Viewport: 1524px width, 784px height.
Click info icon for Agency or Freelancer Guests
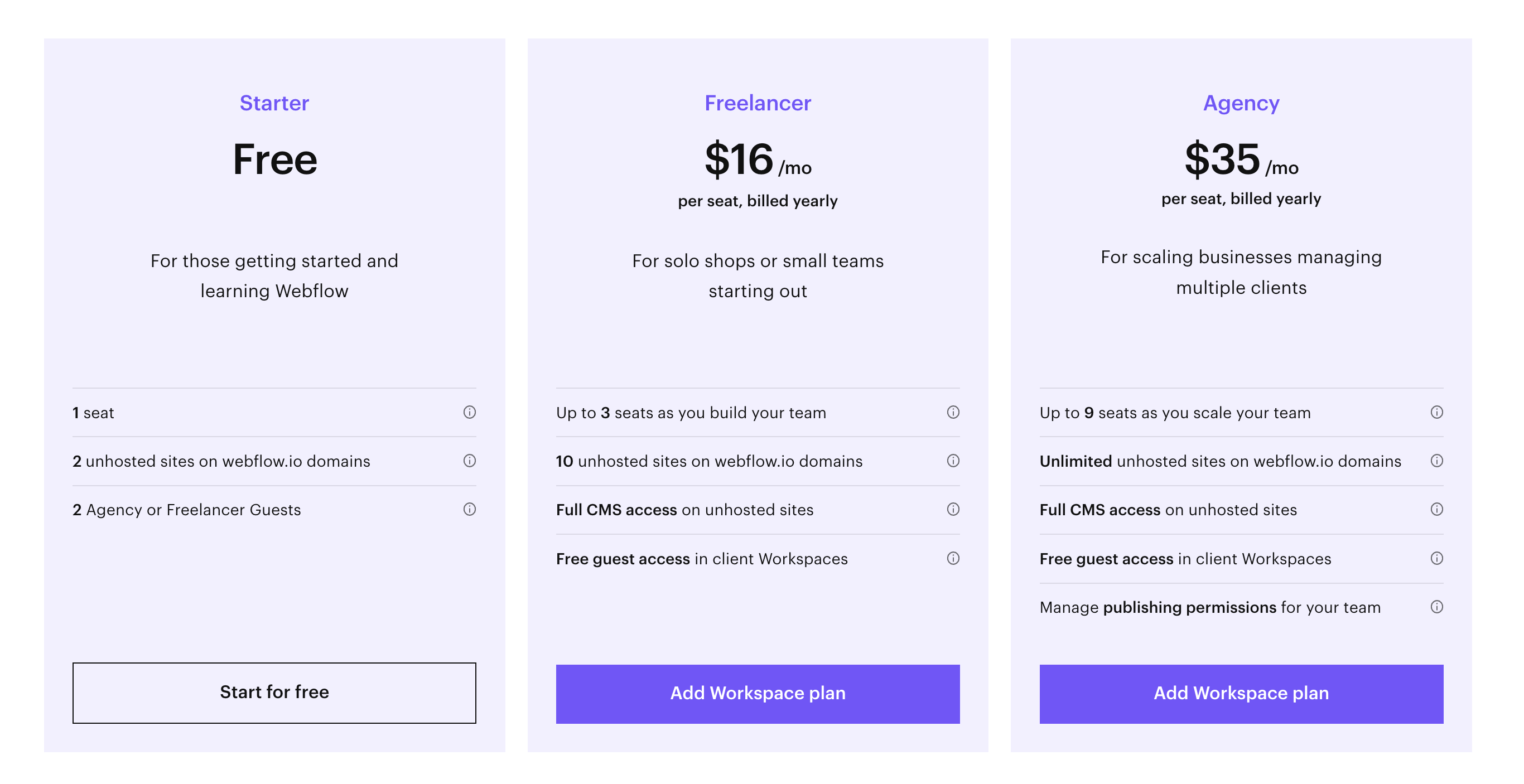point(469,509)
